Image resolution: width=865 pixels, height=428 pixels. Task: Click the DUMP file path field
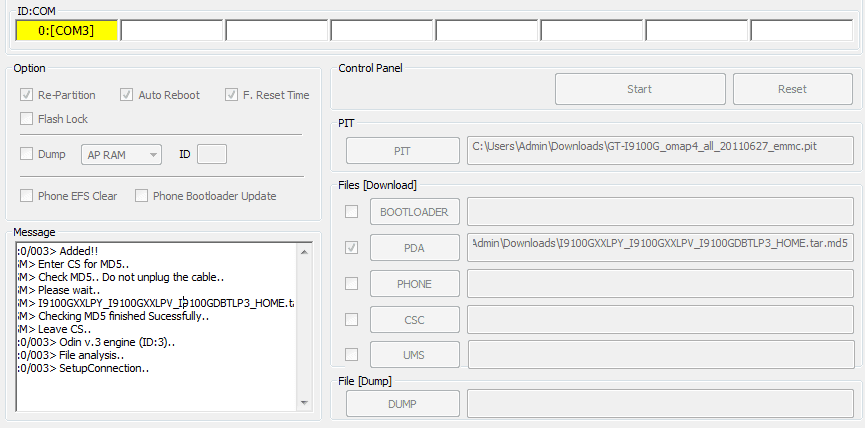(660, 404)
